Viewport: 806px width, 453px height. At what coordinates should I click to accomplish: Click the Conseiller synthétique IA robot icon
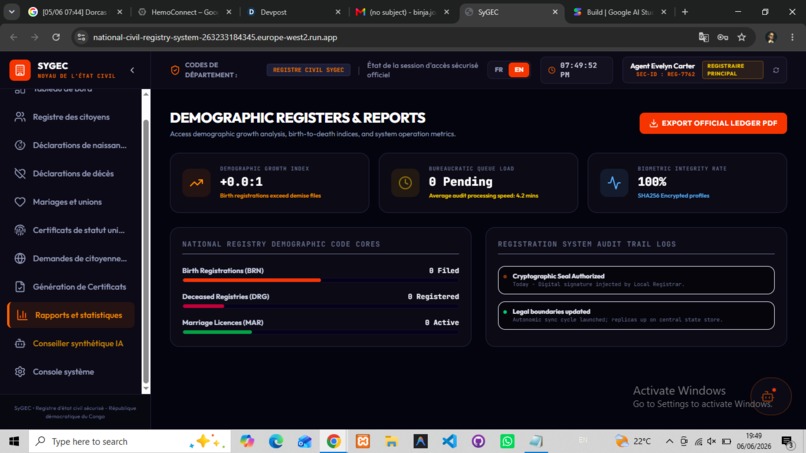pyautogui.click(x=20, y=343)
